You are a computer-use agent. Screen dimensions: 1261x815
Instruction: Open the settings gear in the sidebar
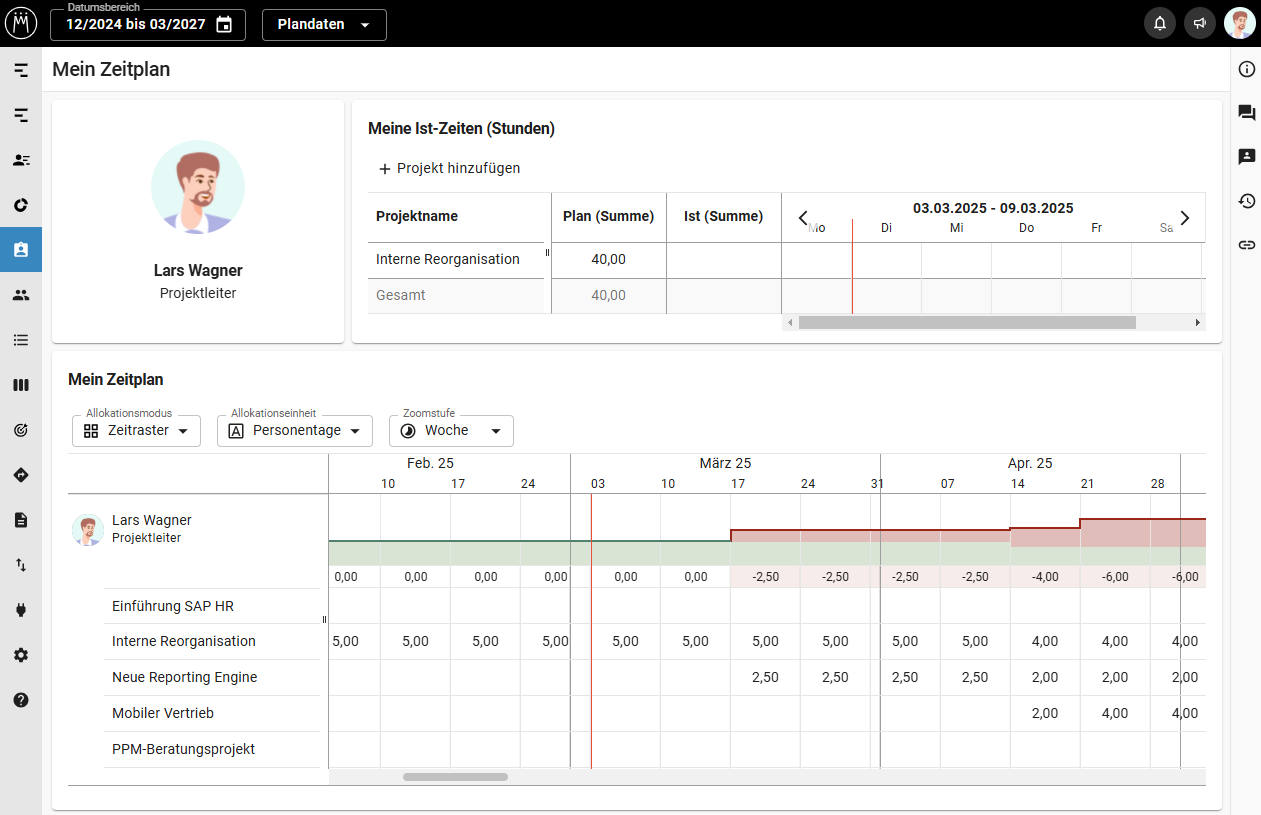[x=21, y=655]
